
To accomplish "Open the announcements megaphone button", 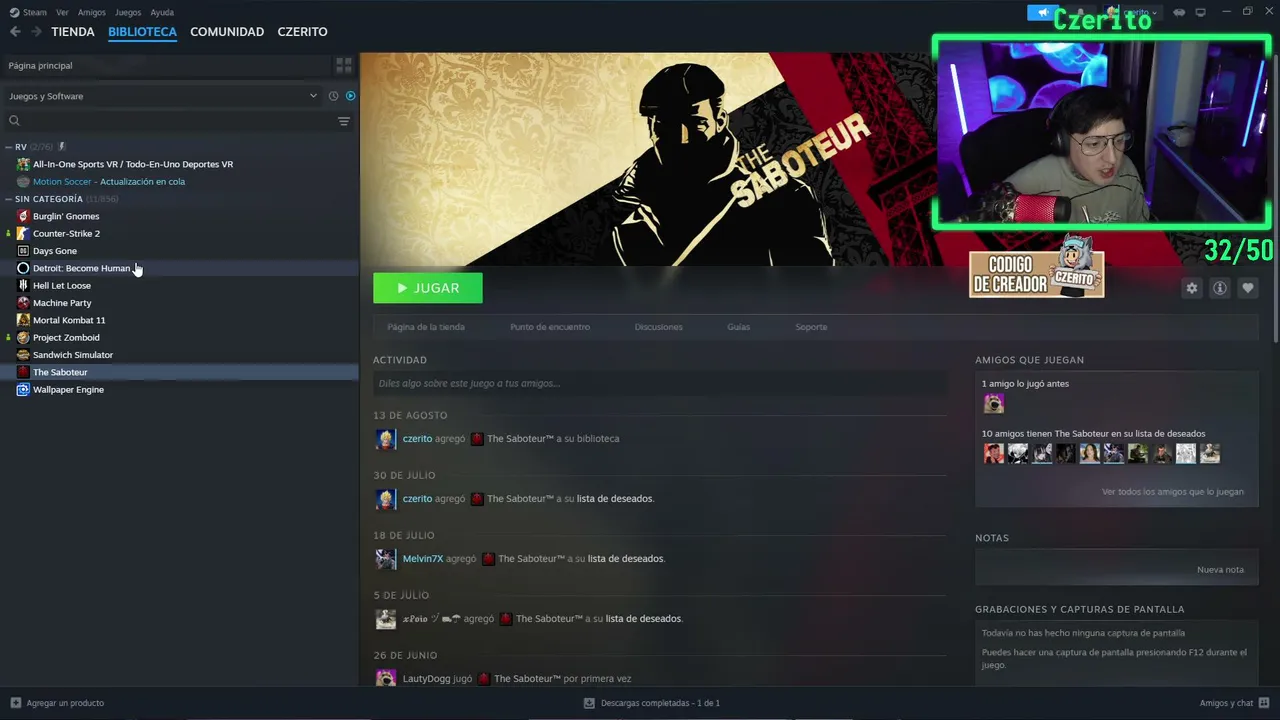I will (1043, 12).
